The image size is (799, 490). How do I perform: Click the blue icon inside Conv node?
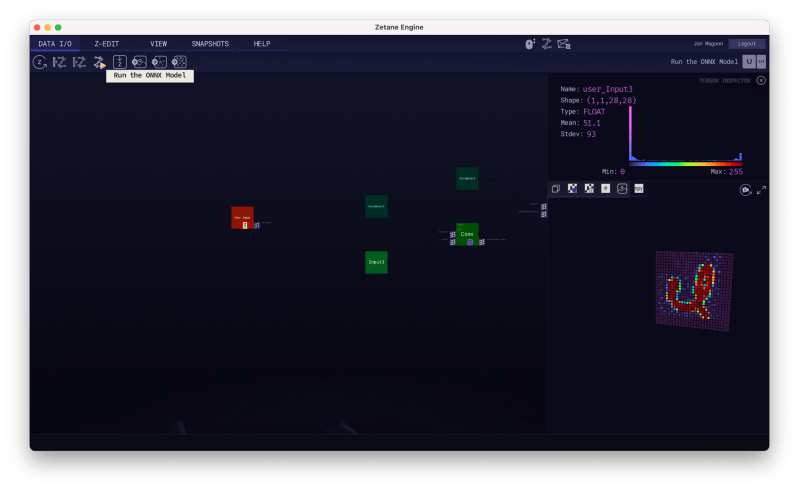(470, 242)
